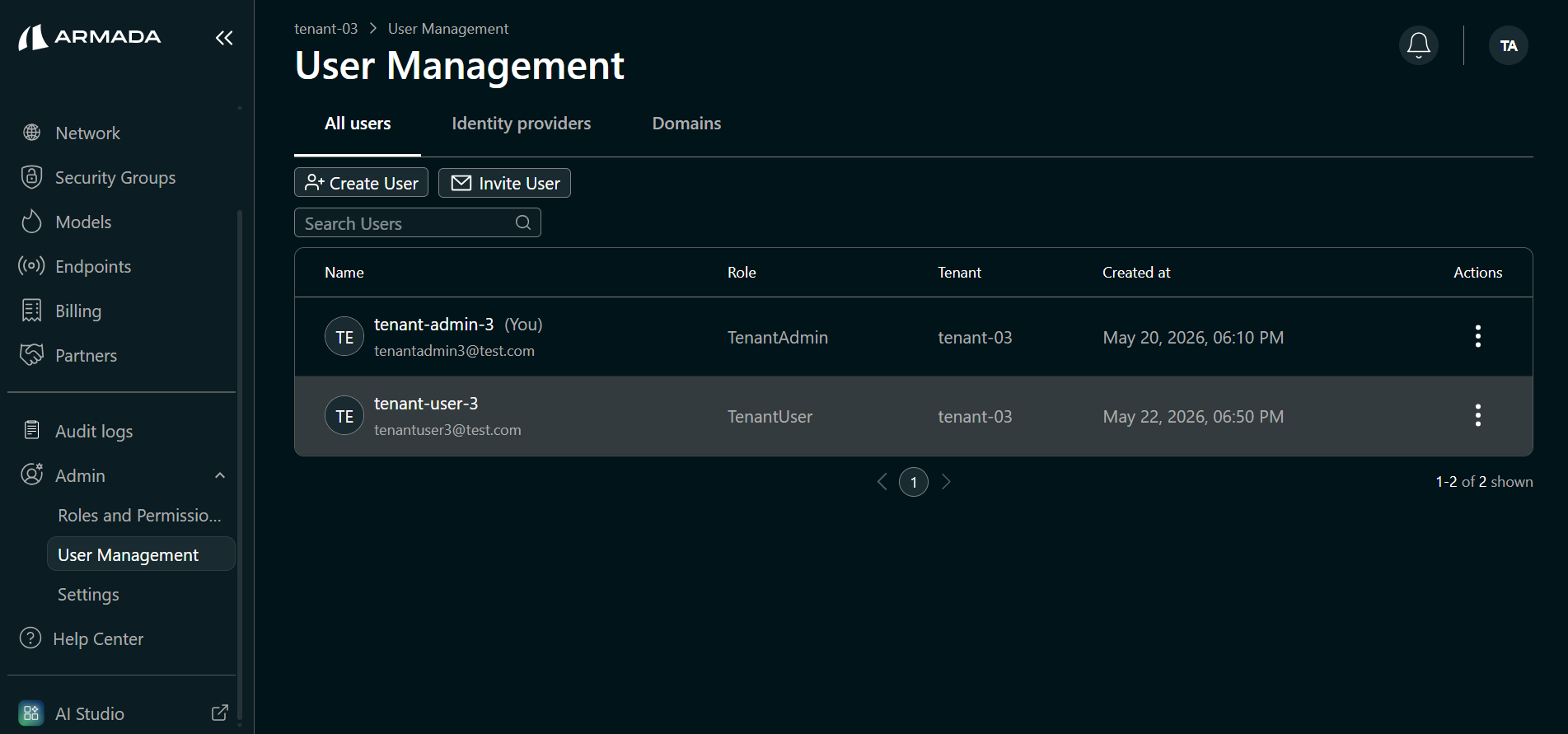
Task: Click the search magnifier icon
Action: [x=523, y=222]
